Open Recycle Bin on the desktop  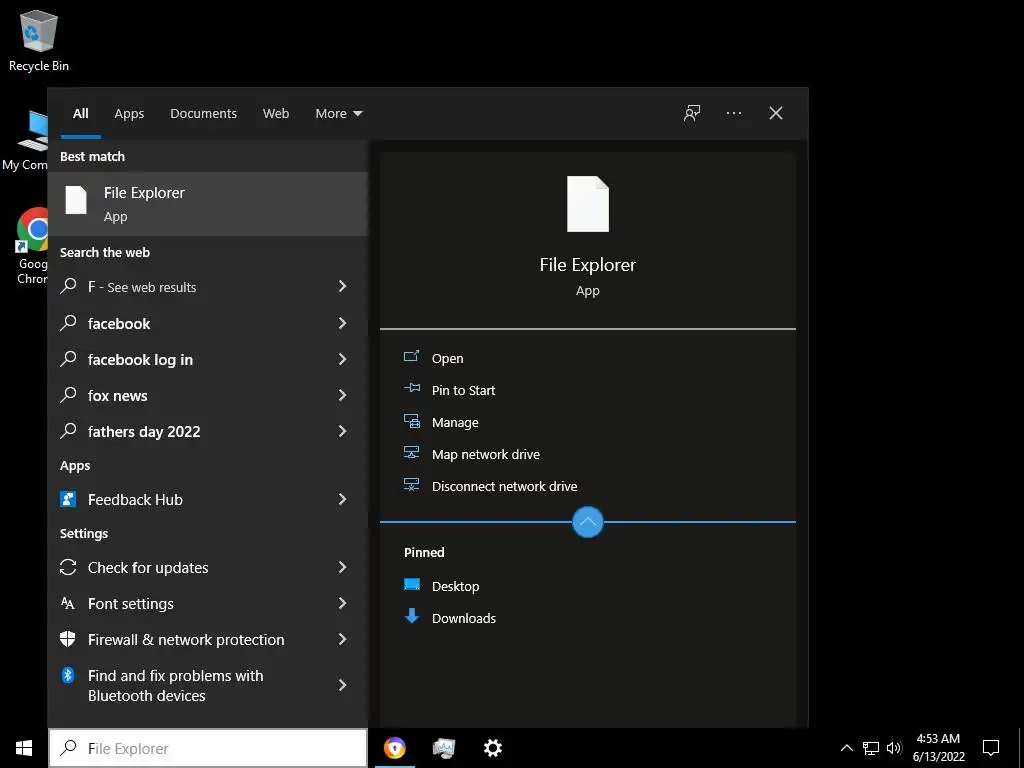(x=39, y=40)
